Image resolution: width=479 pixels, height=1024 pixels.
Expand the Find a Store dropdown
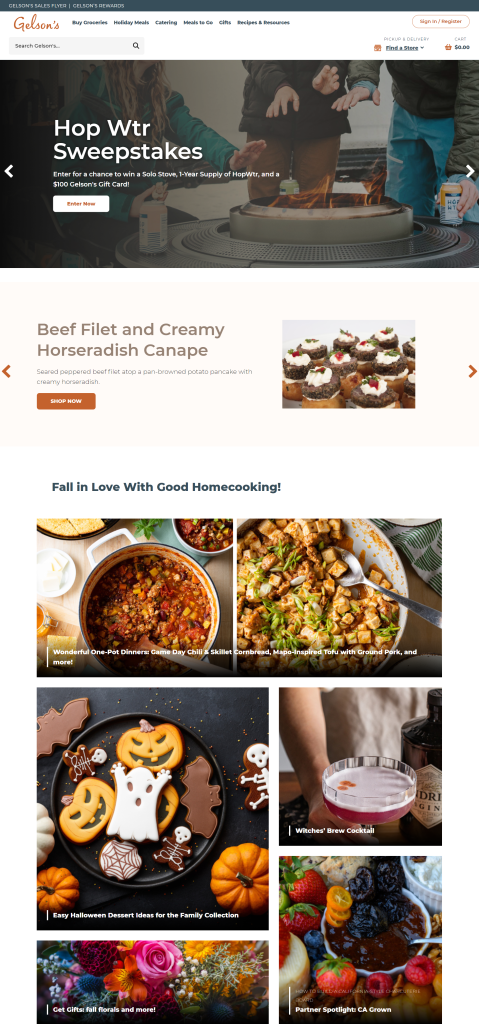pos(405,48)
